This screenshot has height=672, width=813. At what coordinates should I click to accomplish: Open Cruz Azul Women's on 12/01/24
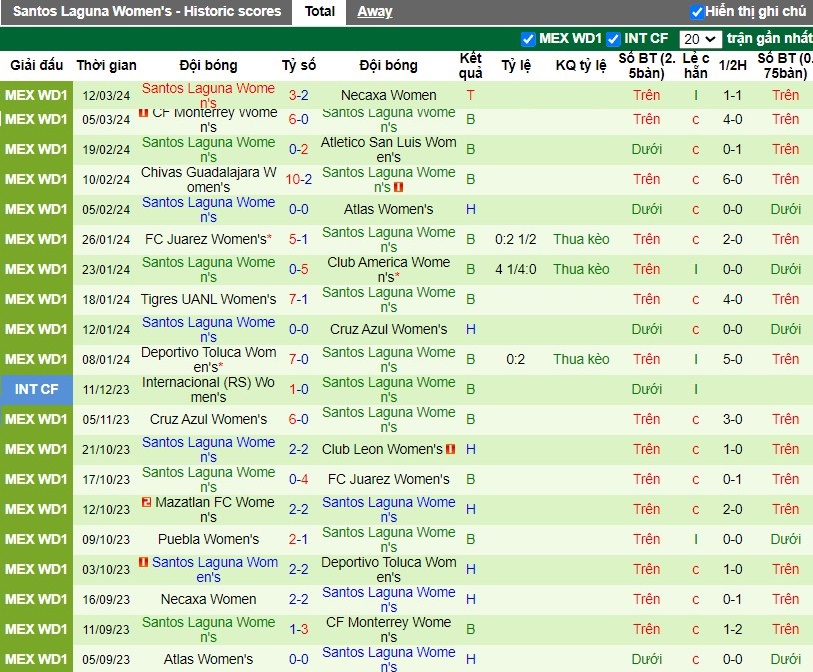388,329
